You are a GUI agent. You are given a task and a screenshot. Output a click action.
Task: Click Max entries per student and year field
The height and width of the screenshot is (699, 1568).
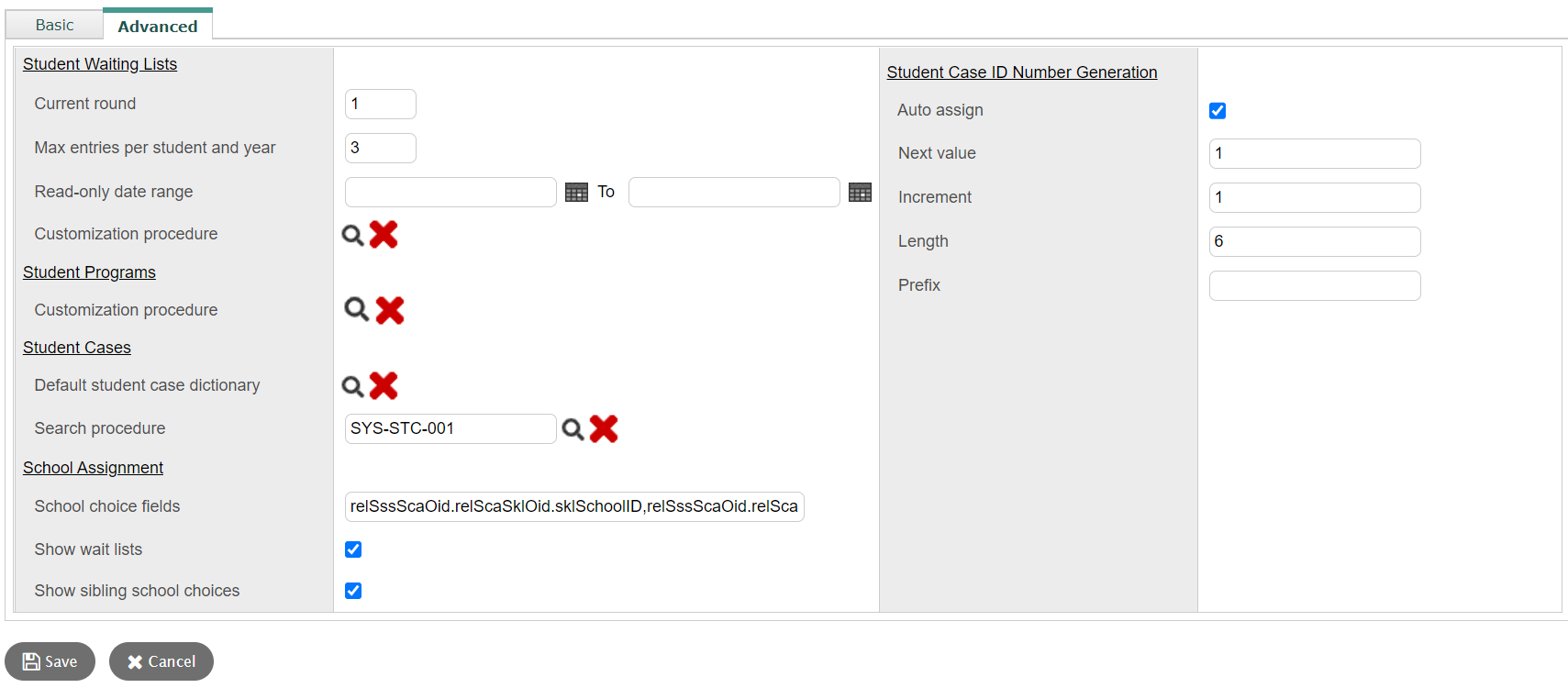point(381,148)
